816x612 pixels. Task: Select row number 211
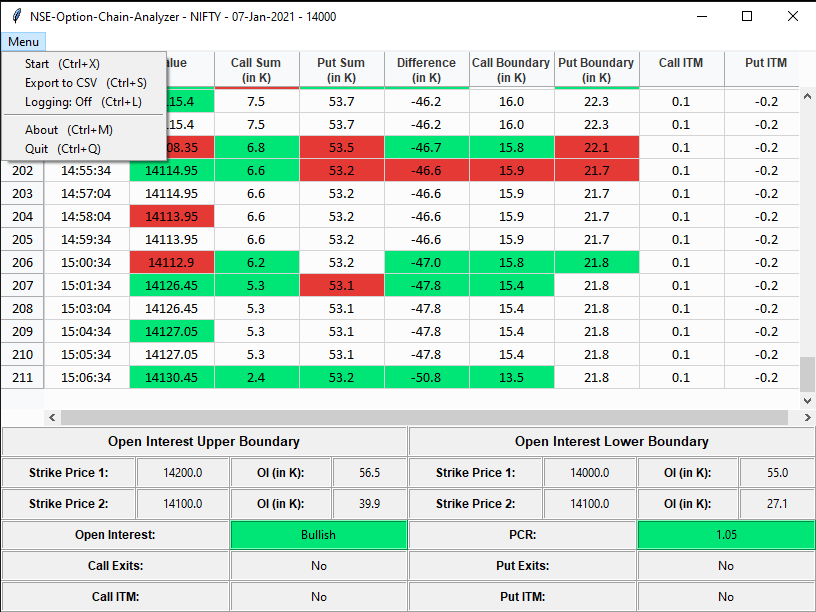point(22,377)
